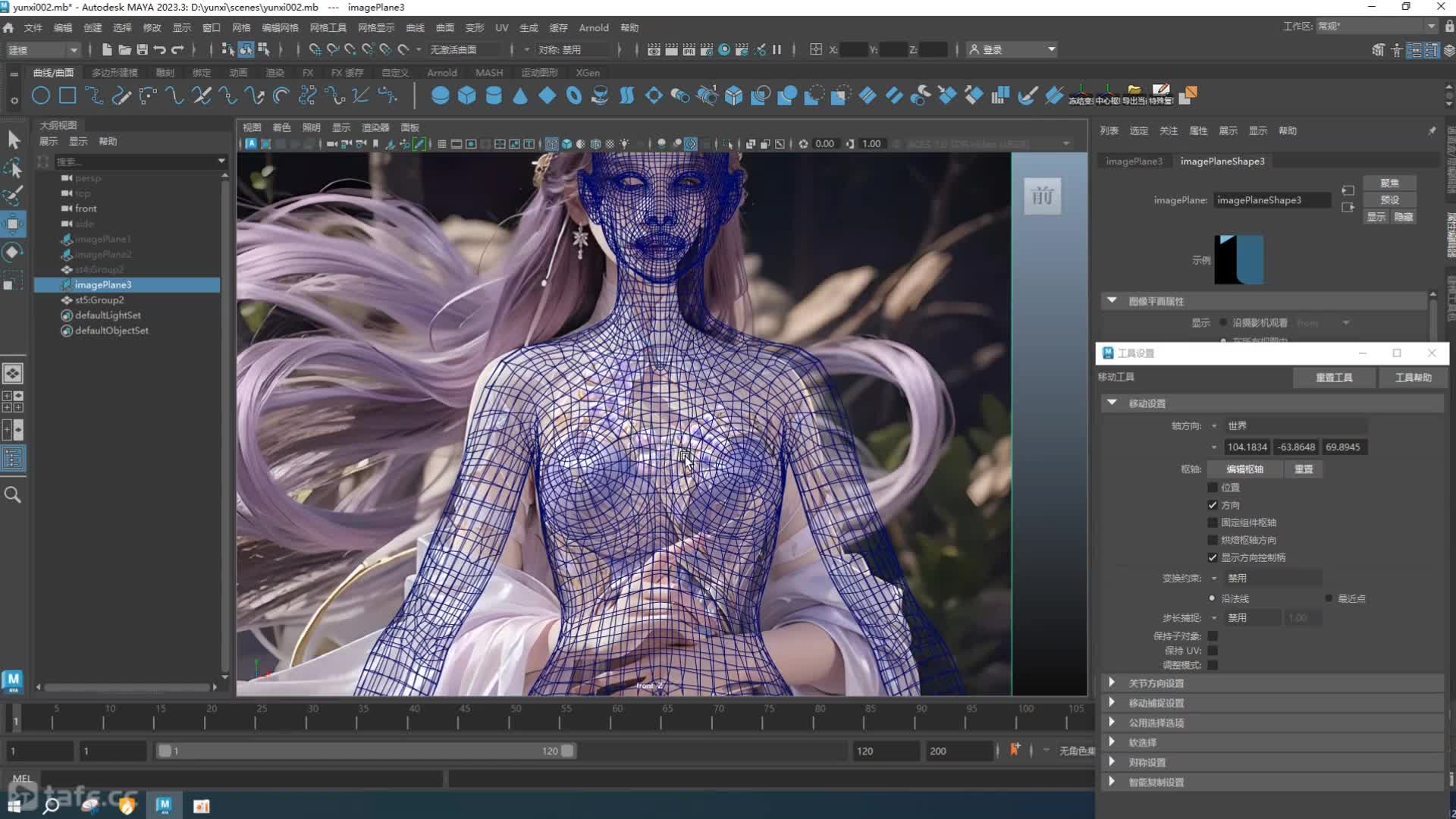Select the 最近点 radio button
1456x819 pixels.
[x=1329, y=598]
